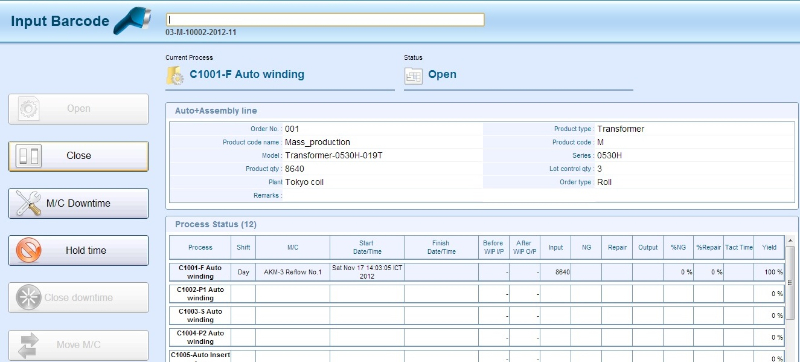
Task: Select the NG column header
Action: pyautogui.click(x=586, y=248)
